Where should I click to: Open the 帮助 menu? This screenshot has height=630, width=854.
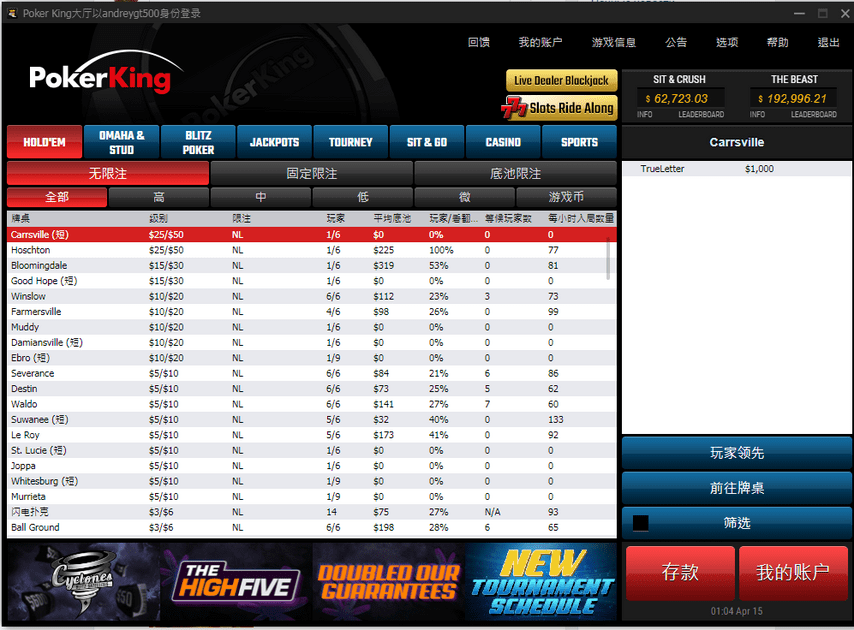point(778,42)
